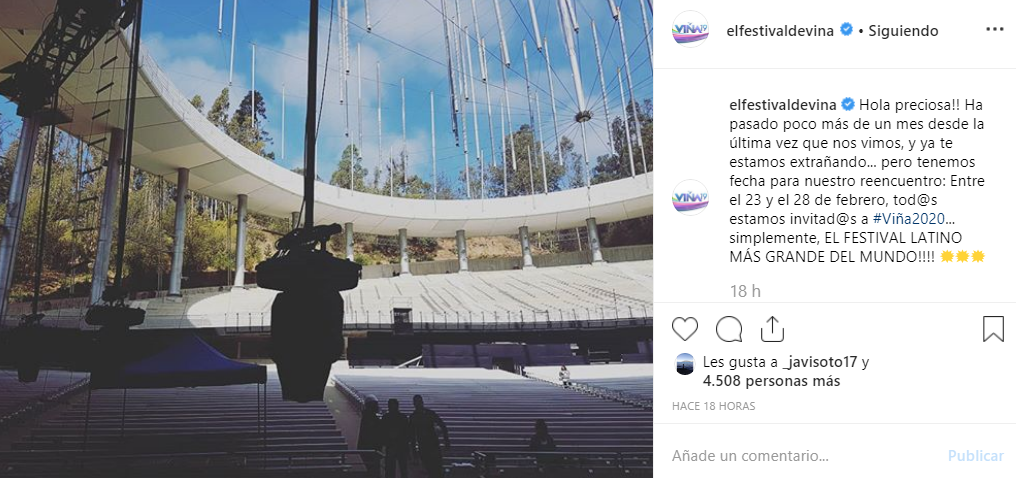Screen dimensions: 1016x478
Task: Focus the Añade un comentario field
Action: (803, 455)
